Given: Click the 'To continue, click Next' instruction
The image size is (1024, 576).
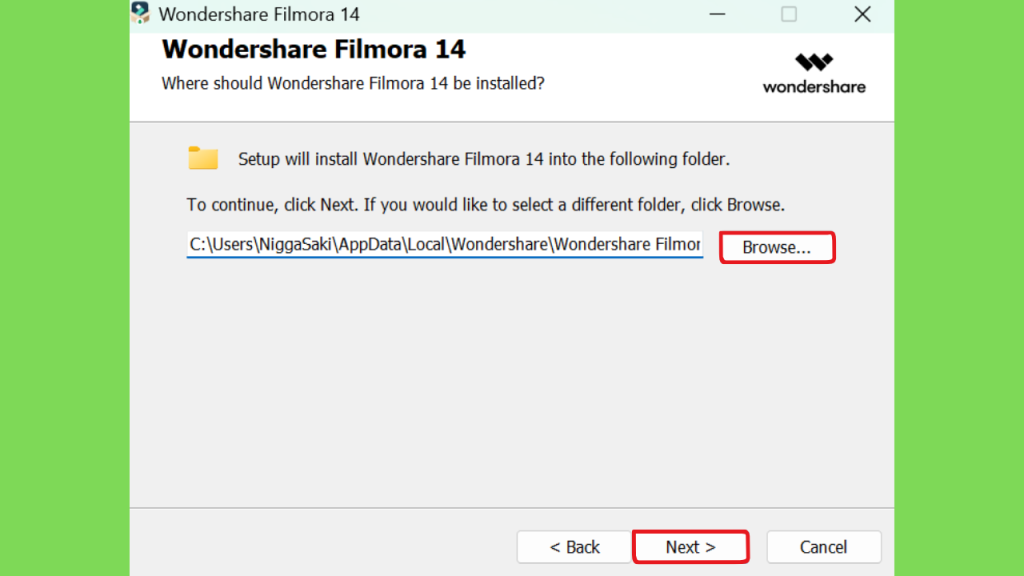Looking at the screenshot, I should click(x=485, y=204).
